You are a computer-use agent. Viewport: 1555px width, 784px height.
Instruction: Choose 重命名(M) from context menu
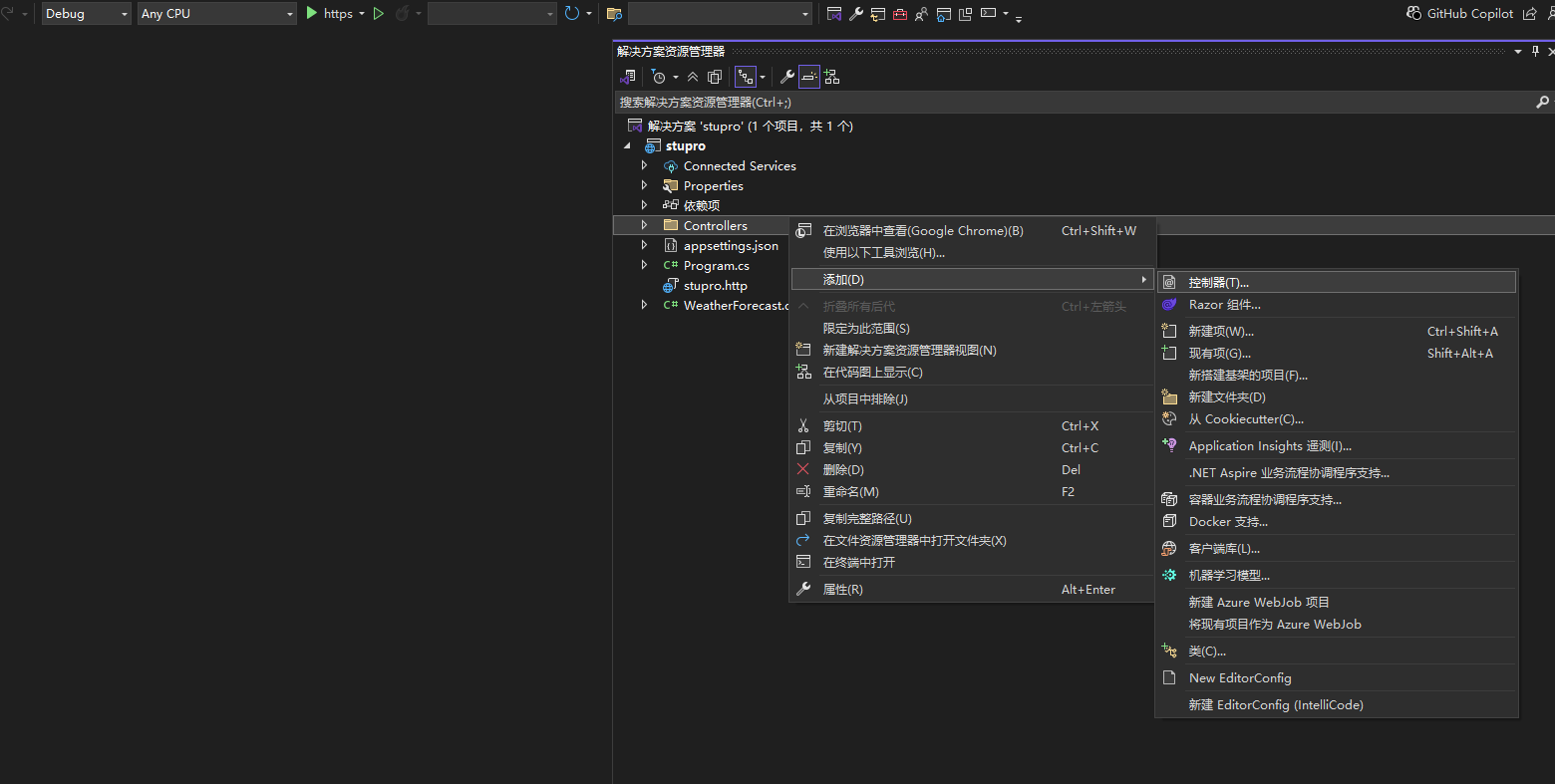coord(972,492)
